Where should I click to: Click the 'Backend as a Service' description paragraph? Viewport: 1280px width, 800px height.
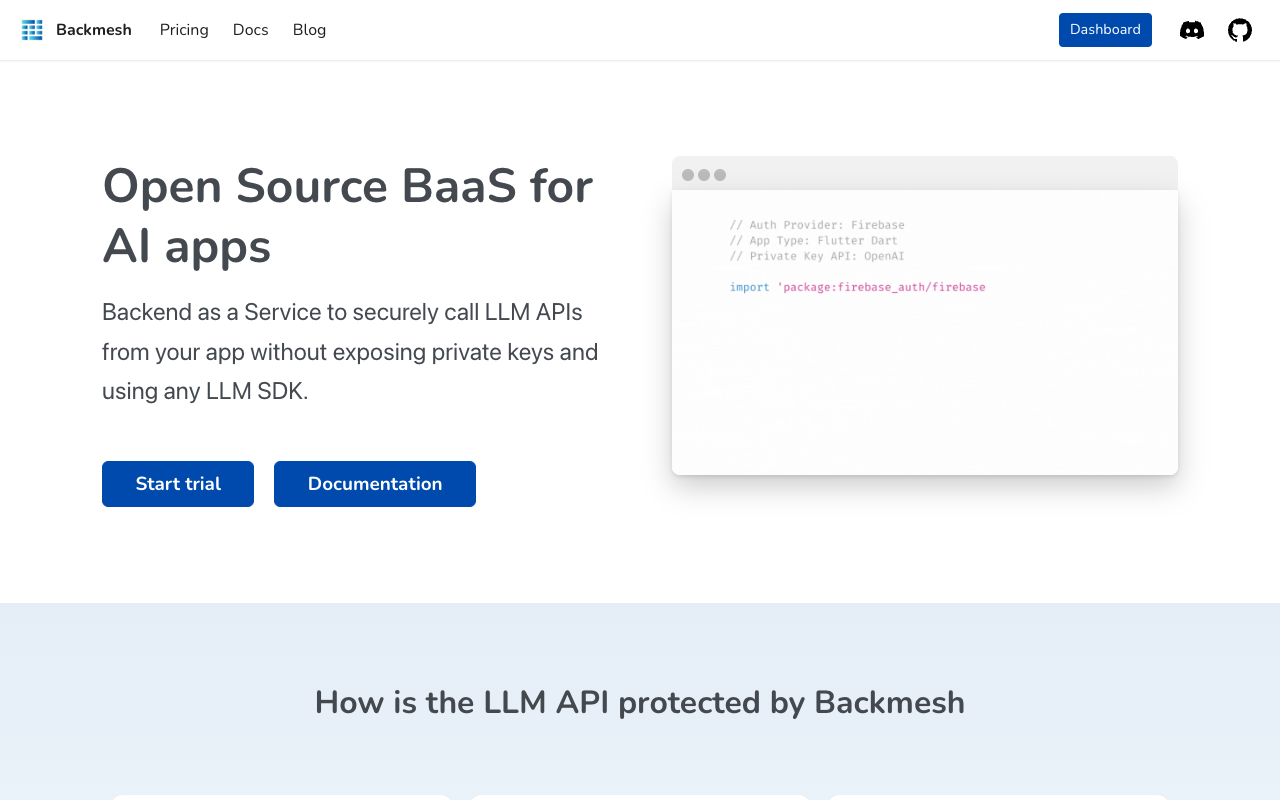coord(350,352)
